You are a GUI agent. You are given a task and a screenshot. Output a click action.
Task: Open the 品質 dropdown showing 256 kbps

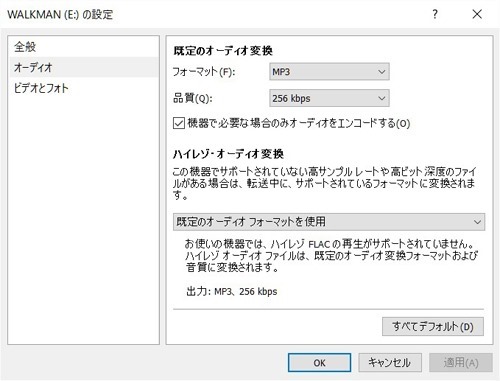click(x=329, y=98)
